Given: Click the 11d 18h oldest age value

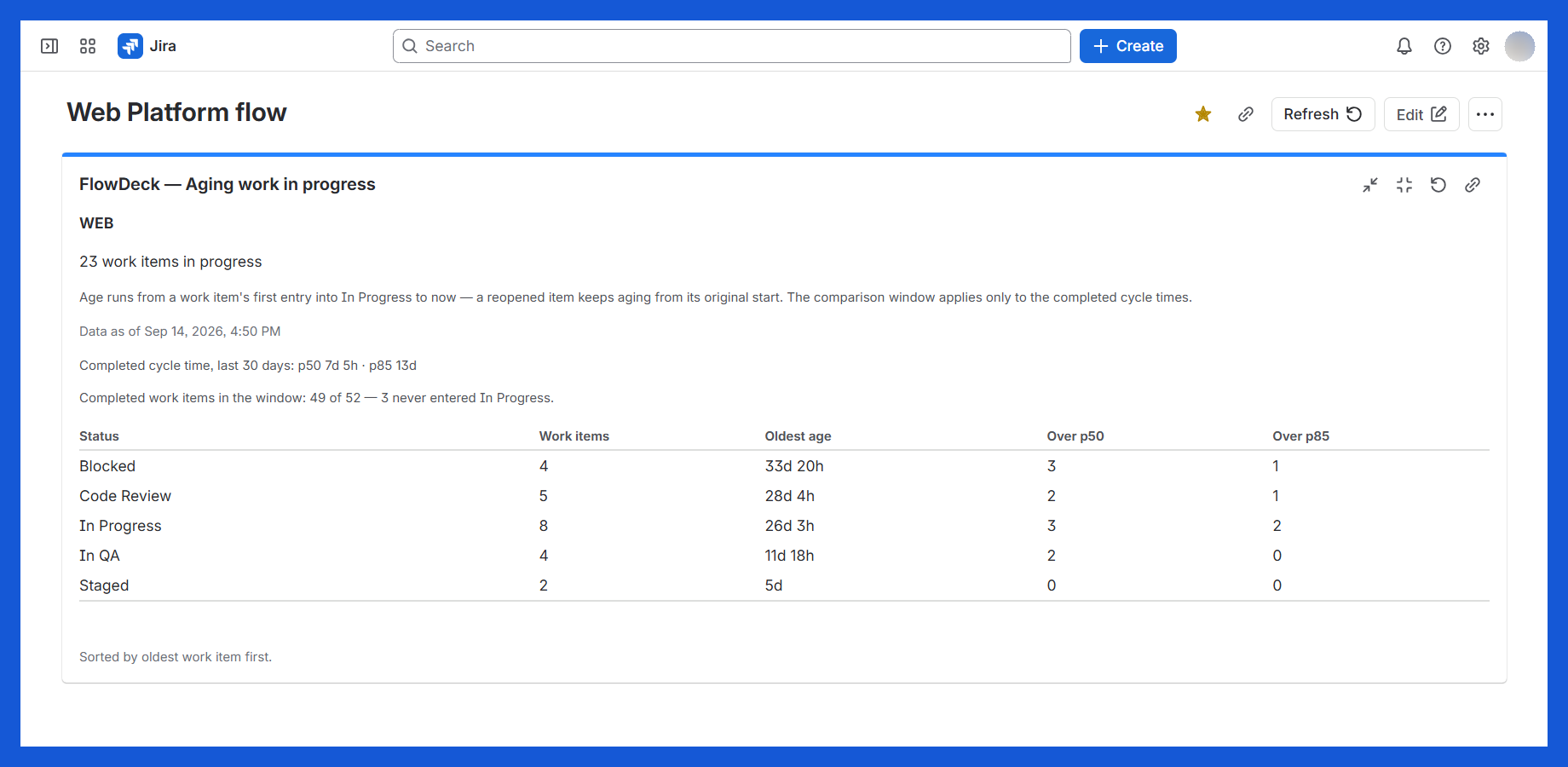Looking at the screenshot, I should [789, 556].
